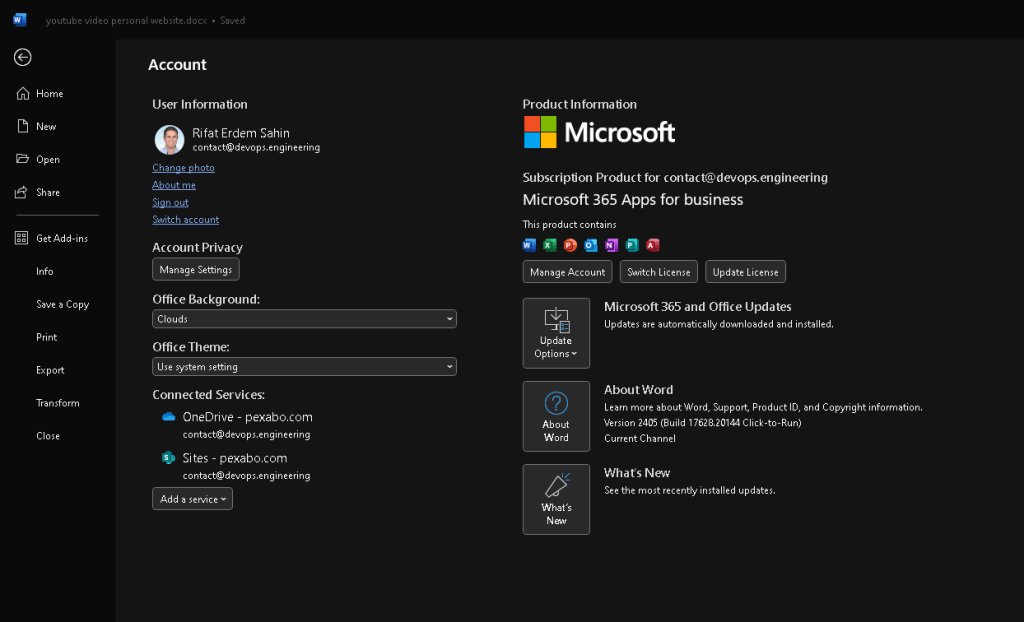Select Transform in the sidebar
Viewport: 1024px width, 622px height.
[57, 402]
